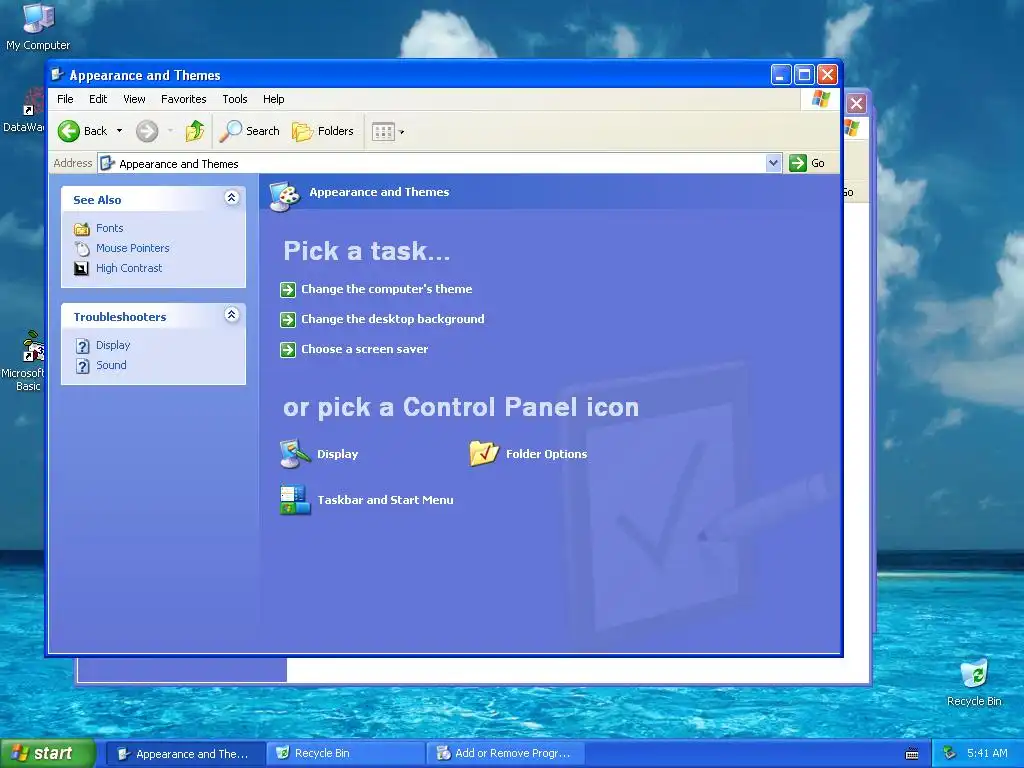Open the Tools menu

(x=234, y=99)
